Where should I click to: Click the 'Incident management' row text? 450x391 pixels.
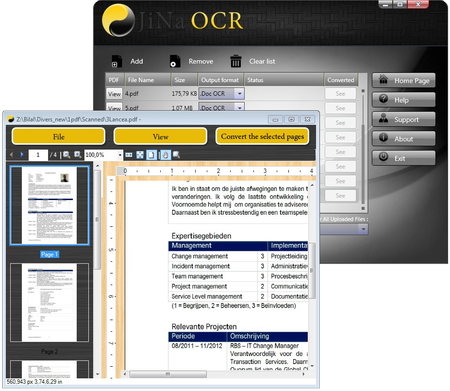click(200, 266)
